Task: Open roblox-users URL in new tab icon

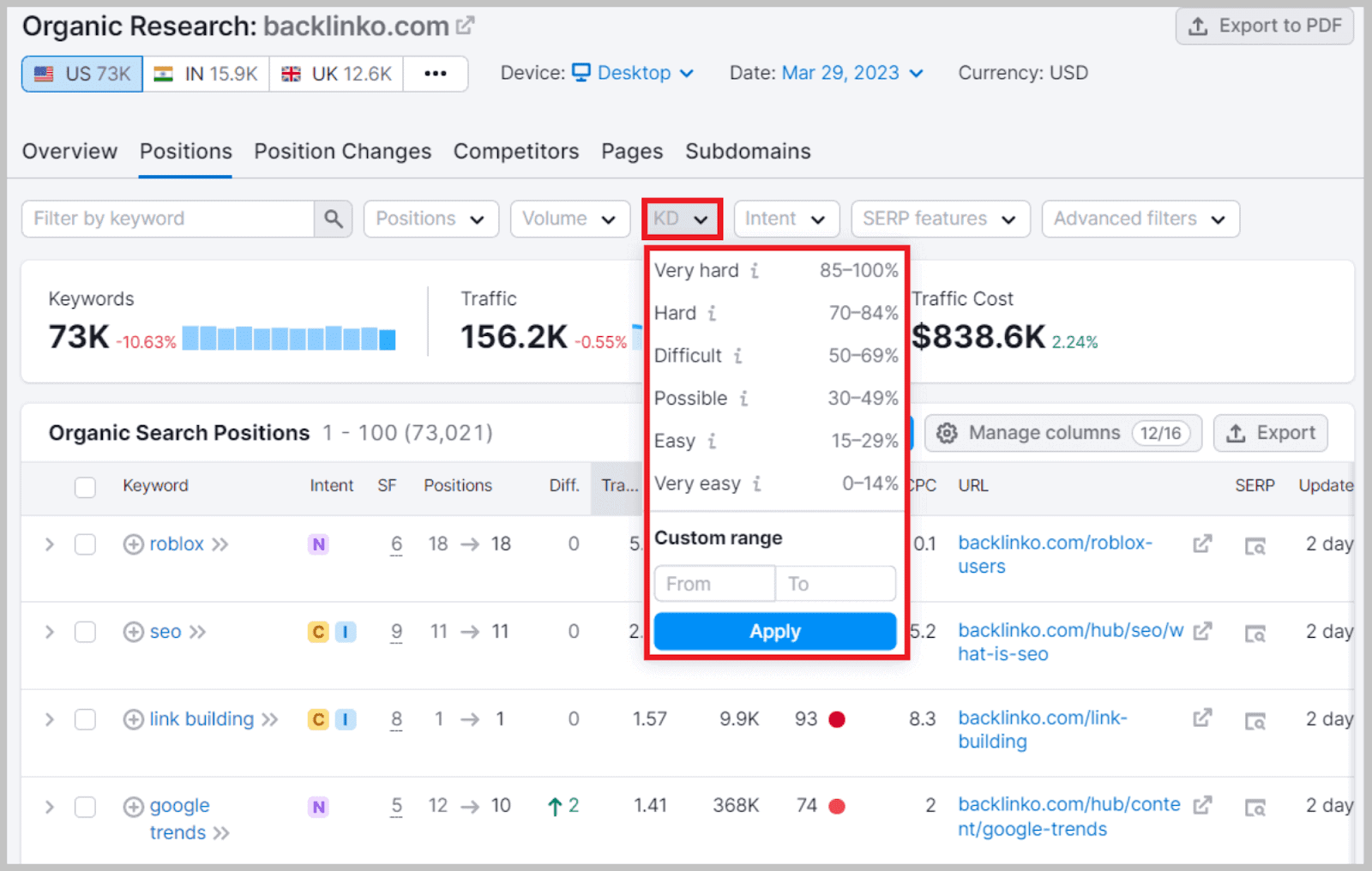Action: pyautogui.click(x=1202, y=544)
